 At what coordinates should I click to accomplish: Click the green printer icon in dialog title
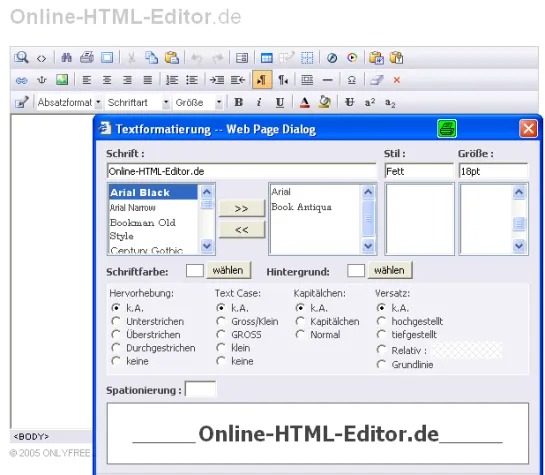point(447,129)
